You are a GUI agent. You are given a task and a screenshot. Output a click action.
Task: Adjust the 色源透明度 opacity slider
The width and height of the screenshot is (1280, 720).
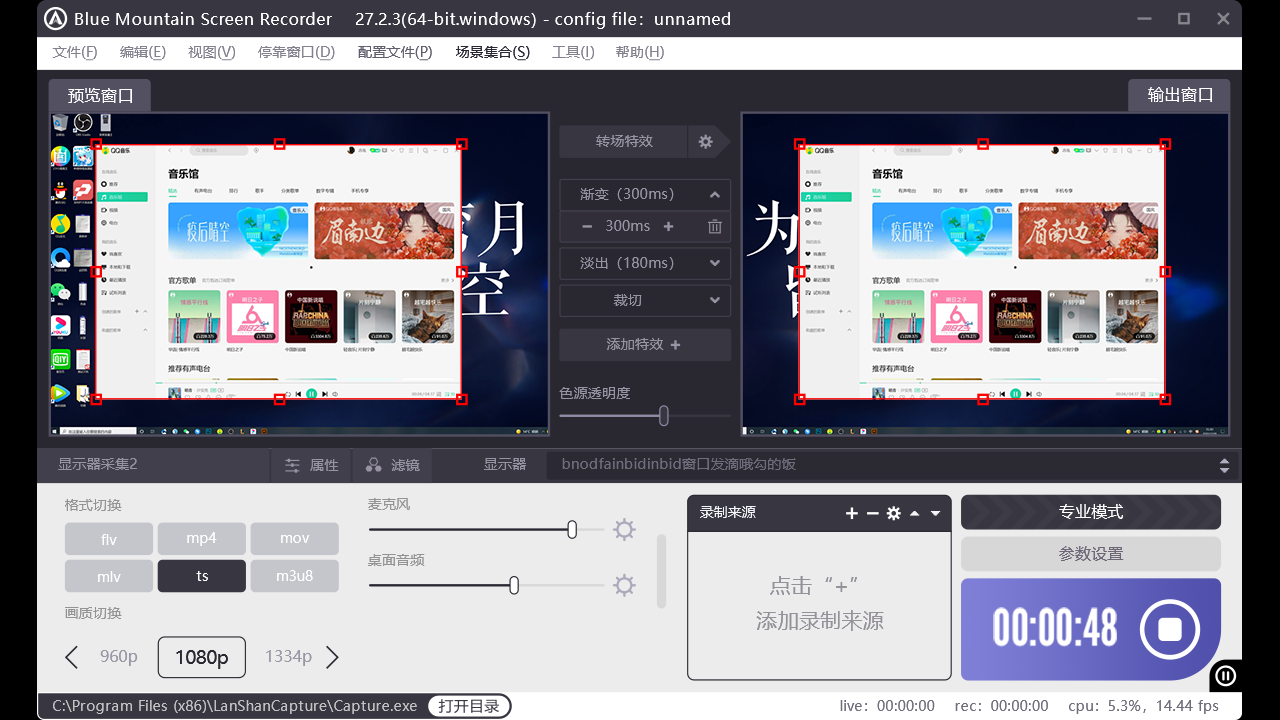(x=663, y=416)
